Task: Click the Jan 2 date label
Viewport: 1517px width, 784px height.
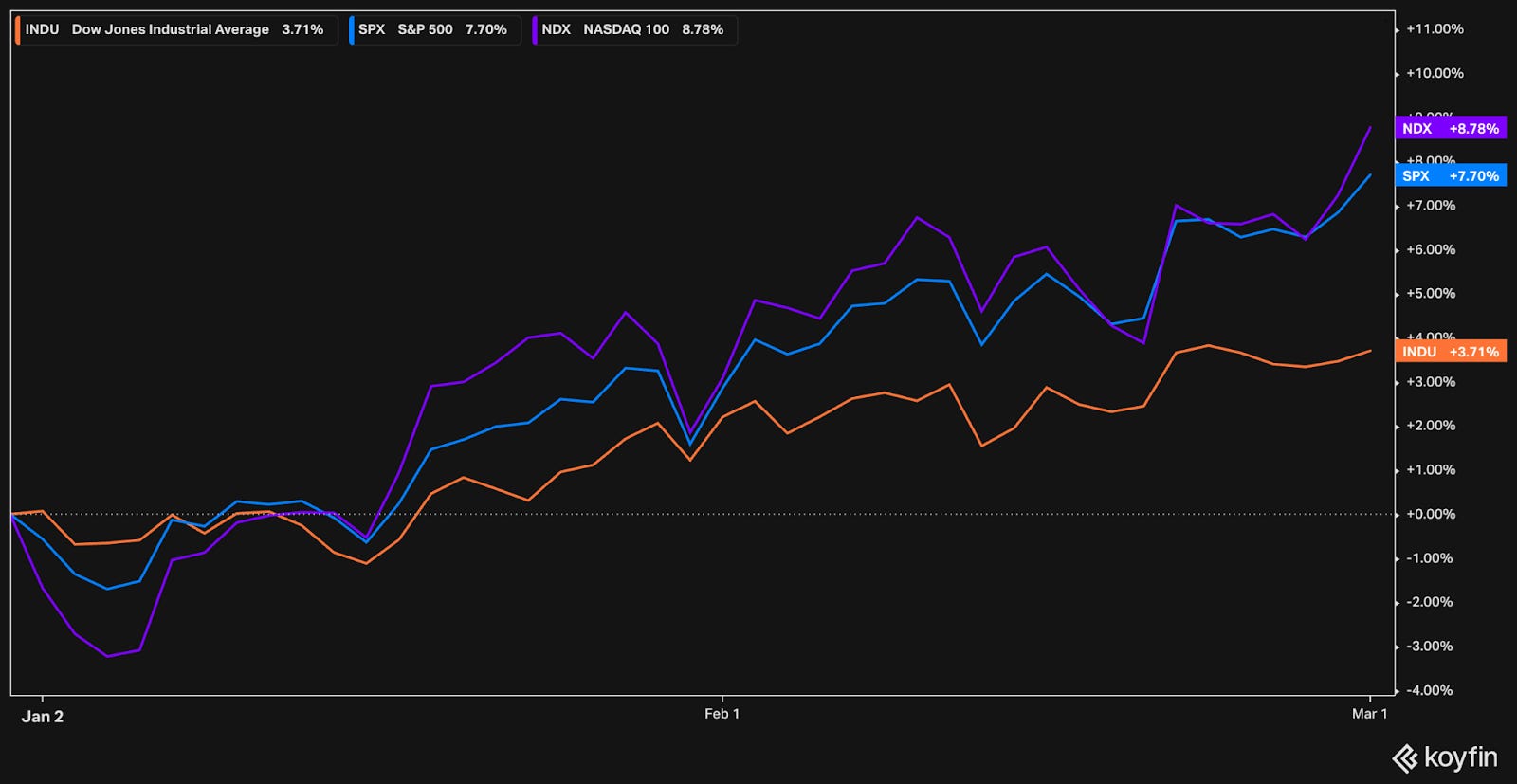Action: click(x=43, y=717)
